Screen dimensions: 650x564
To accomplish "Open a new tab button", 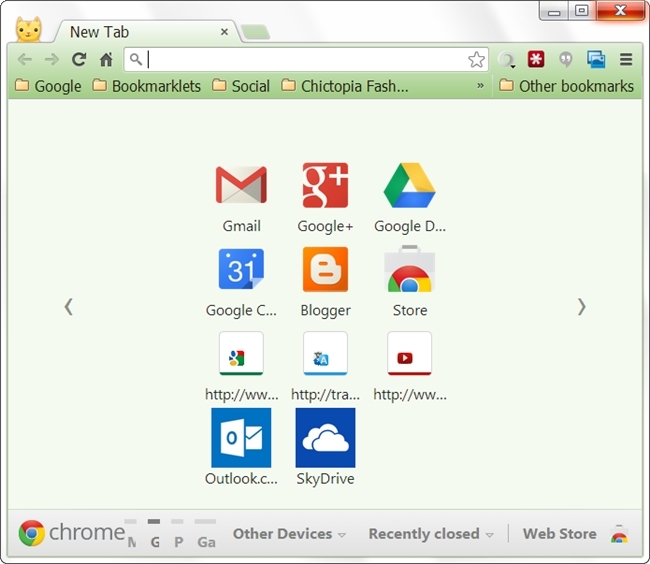I will (256, 32).
